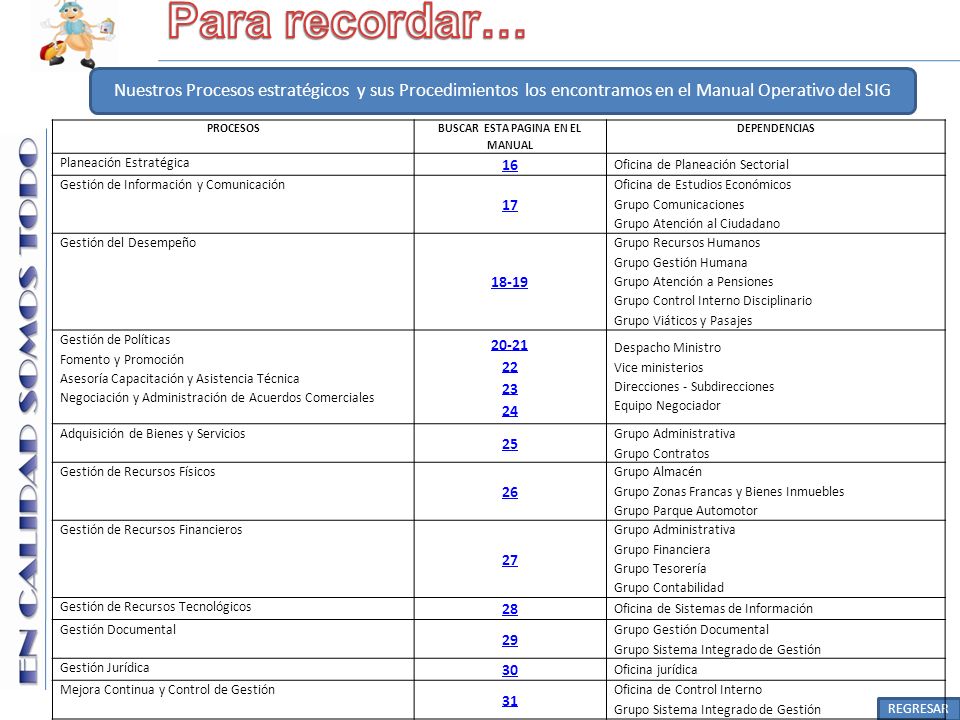The height and width of the screenshot is (720, 960).
Task: Click the ant mascot image
Action: [x=77, y=34]
